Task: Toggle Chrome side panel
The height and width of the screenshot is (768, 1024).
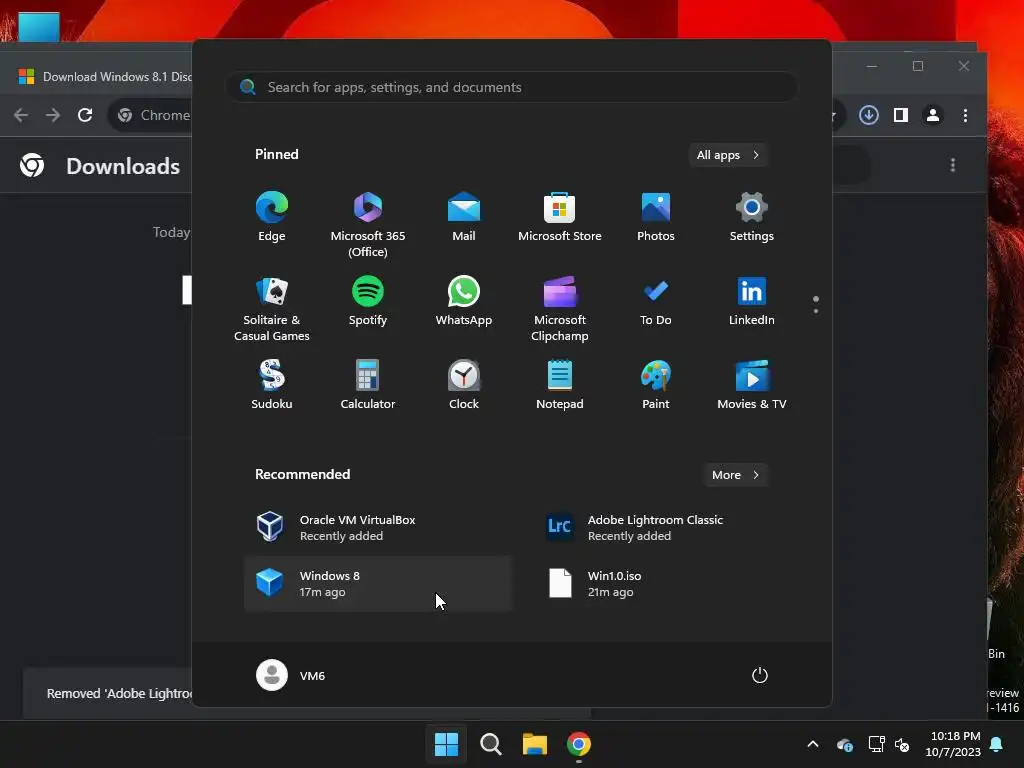Action: click(901, 115)
